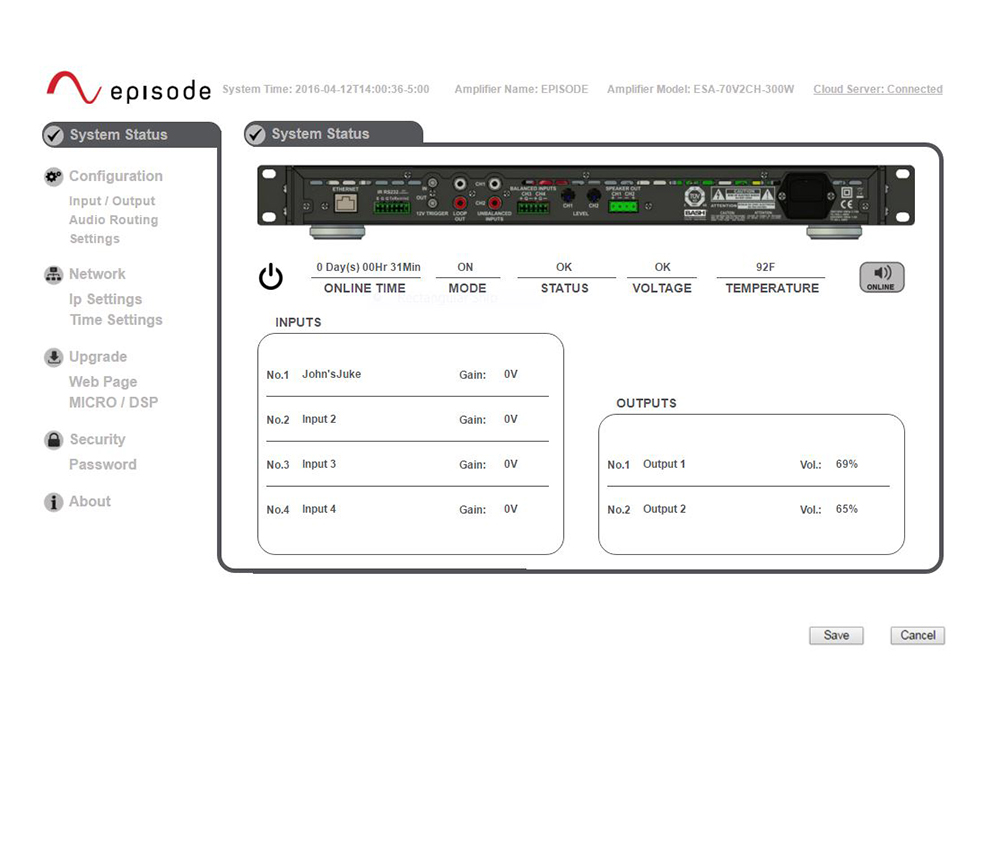Open the Audio Routing page
Screen dimensions: 1000x850
[x=113, y=220]
